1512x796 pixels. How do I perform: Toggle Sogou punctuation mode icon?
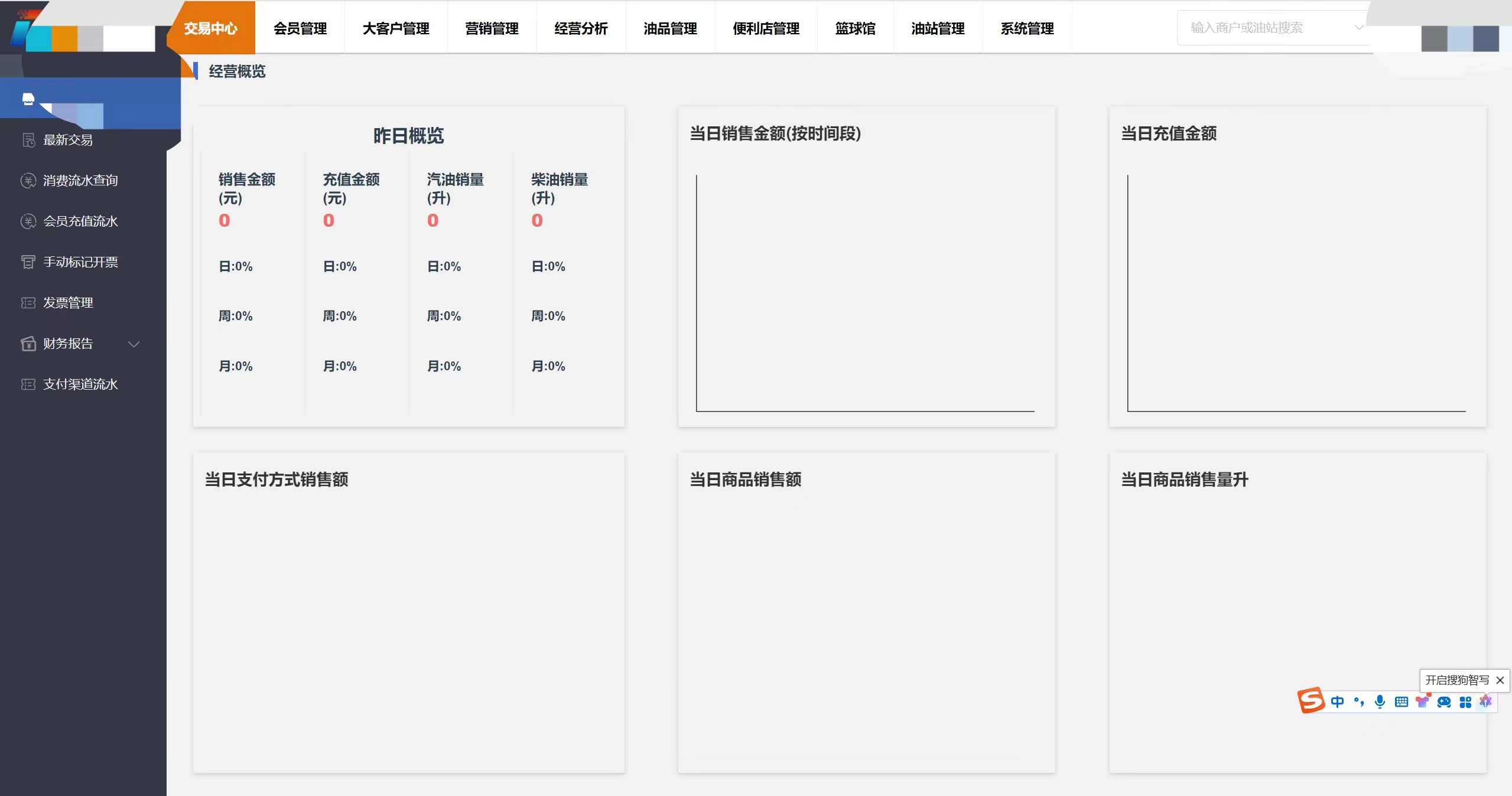[x=1359, y=702]
